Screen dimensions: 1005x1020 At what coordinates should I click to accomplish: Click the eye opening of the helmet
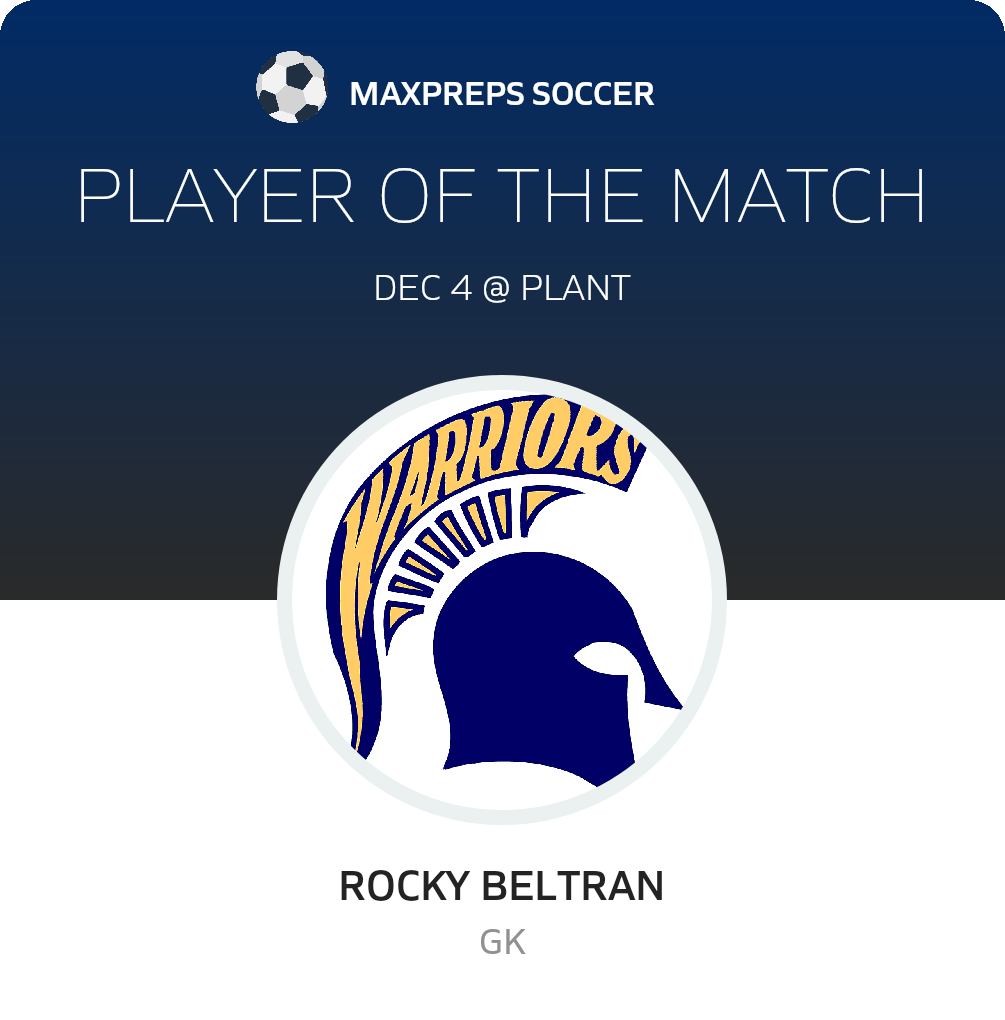coord(603,658)
